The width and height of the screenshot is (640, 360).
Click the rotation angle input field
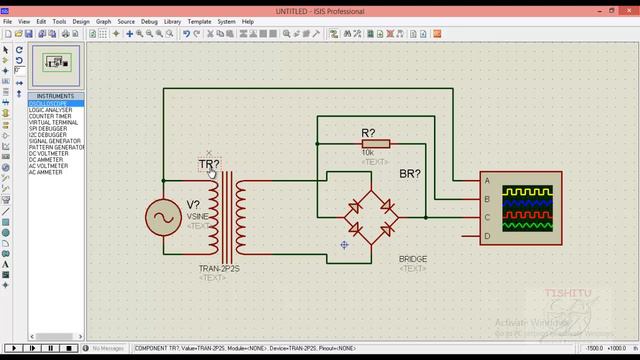click(x=19, y=71)
